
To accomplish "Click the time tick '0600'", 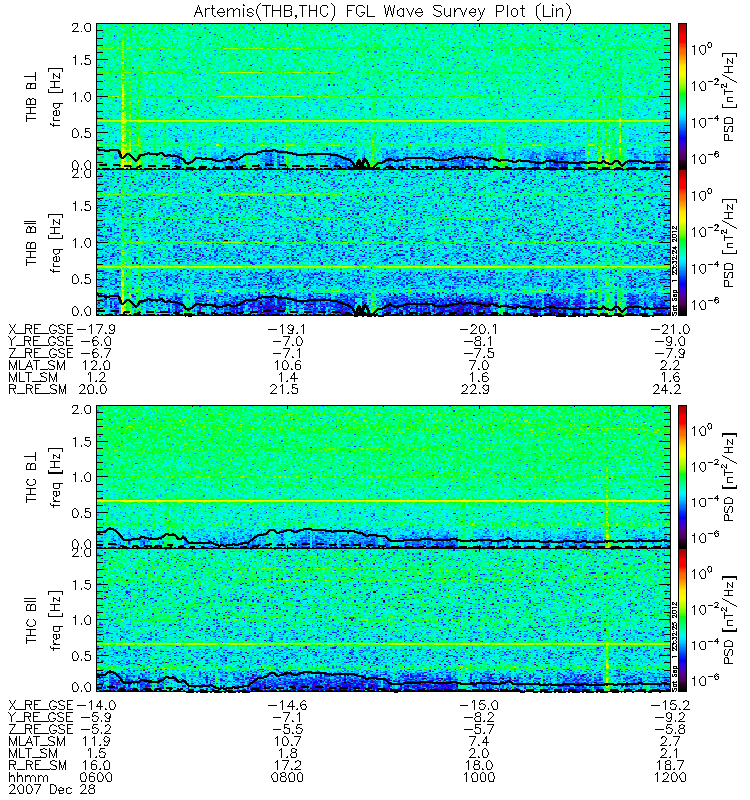I will [x=96, y=778].
